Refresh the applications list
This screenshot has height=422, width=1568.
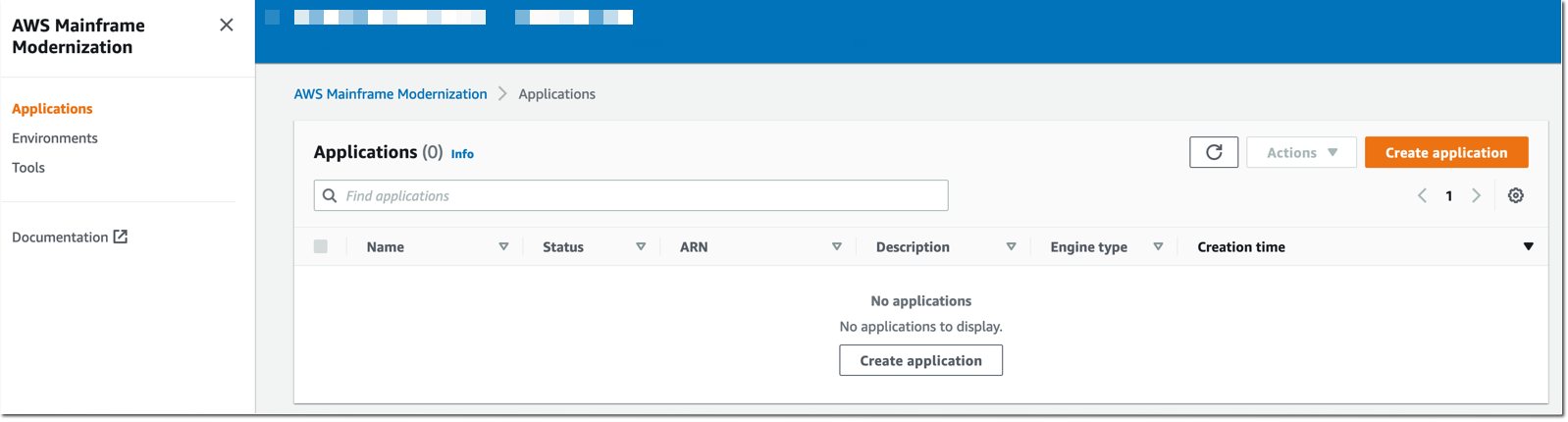[x=1214, y=152]
